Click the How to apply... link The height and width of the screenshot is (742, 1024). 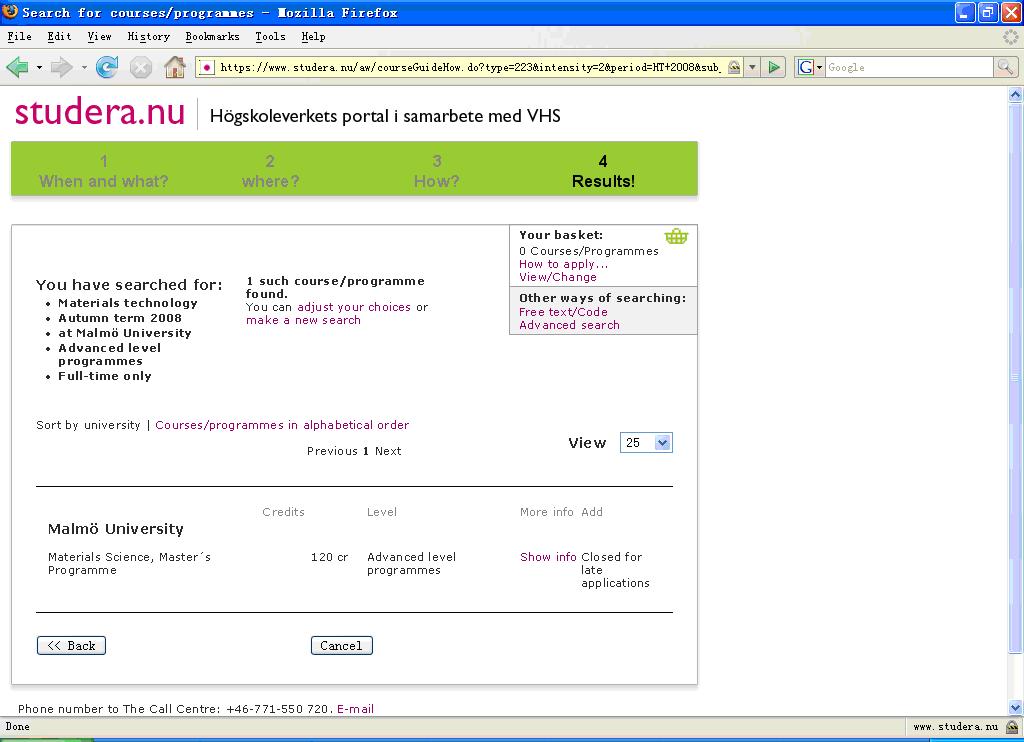pyautogui.click(x=564, y=264)
